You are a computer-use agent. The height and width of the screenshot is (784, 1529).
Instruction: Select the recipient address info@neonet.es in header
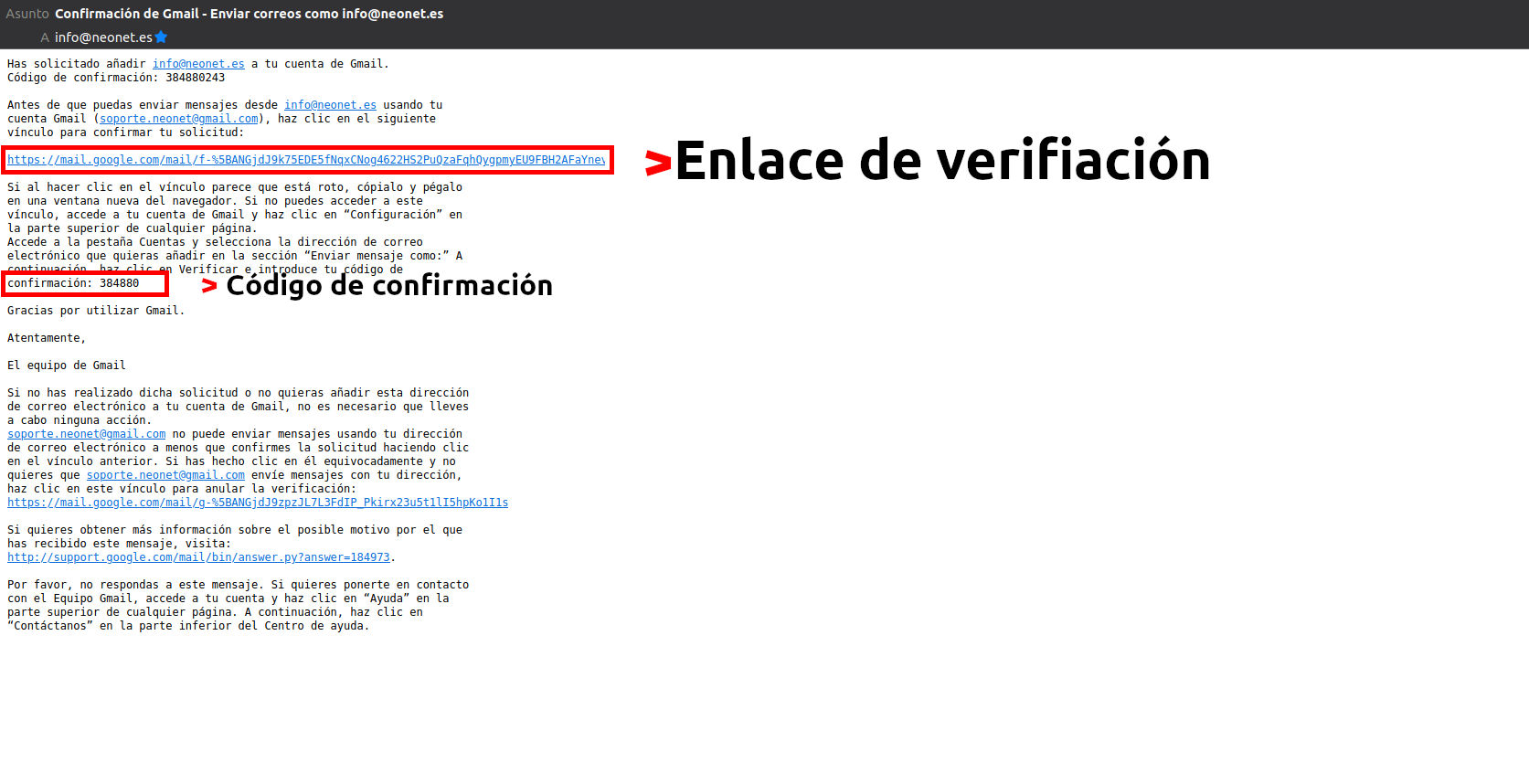(x=102, y=37)
